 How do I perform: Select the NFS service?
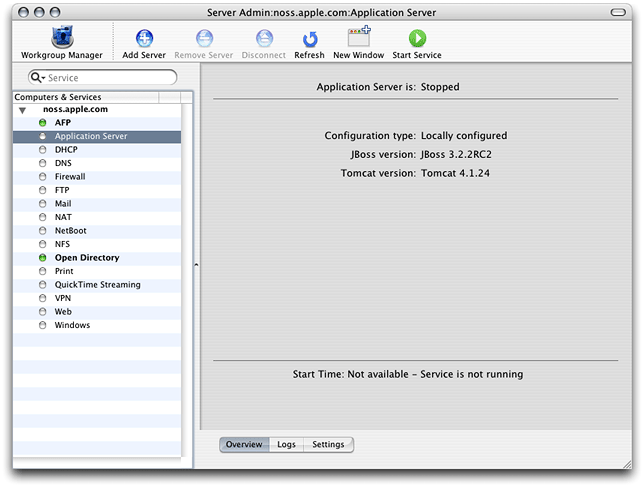click(x=62, y=244)
